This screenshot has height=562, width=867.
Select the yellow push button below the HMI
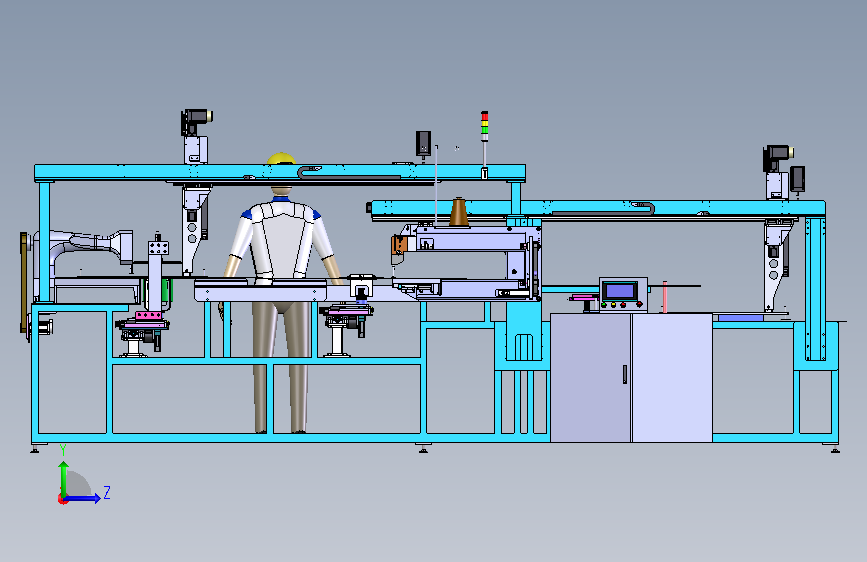click(x=613, y=304)
